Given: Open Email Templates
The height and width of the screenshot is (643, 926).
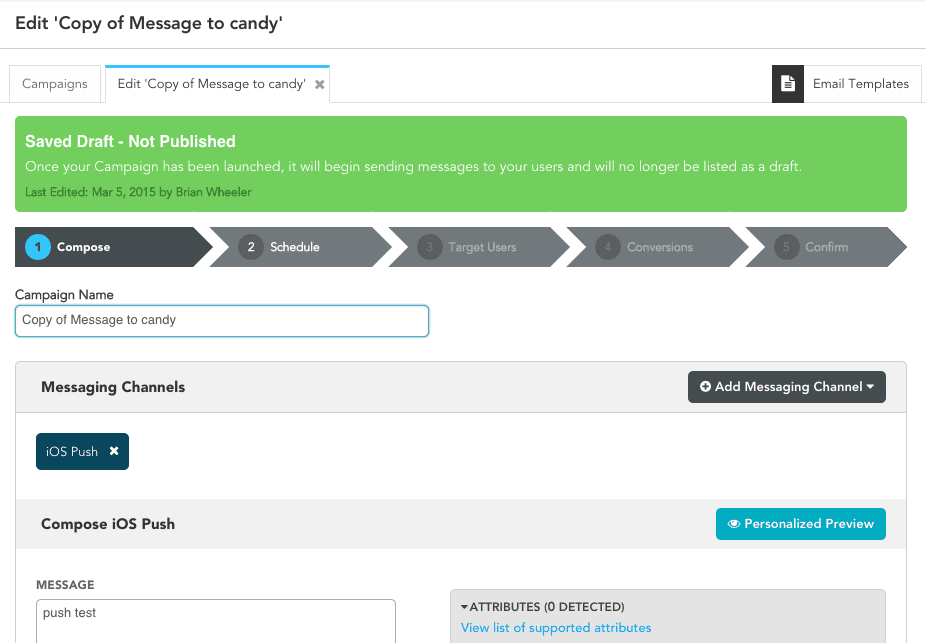Looking at the screenshot, I should pyautogui.click(x=860, y=84).
